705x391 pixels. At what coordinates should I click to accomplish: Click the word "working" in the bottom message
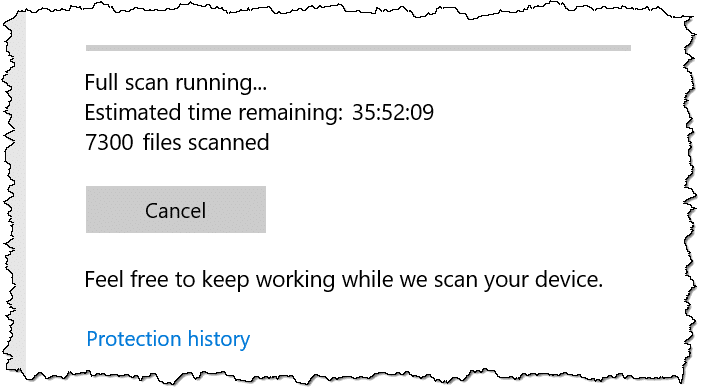point(295,280)
